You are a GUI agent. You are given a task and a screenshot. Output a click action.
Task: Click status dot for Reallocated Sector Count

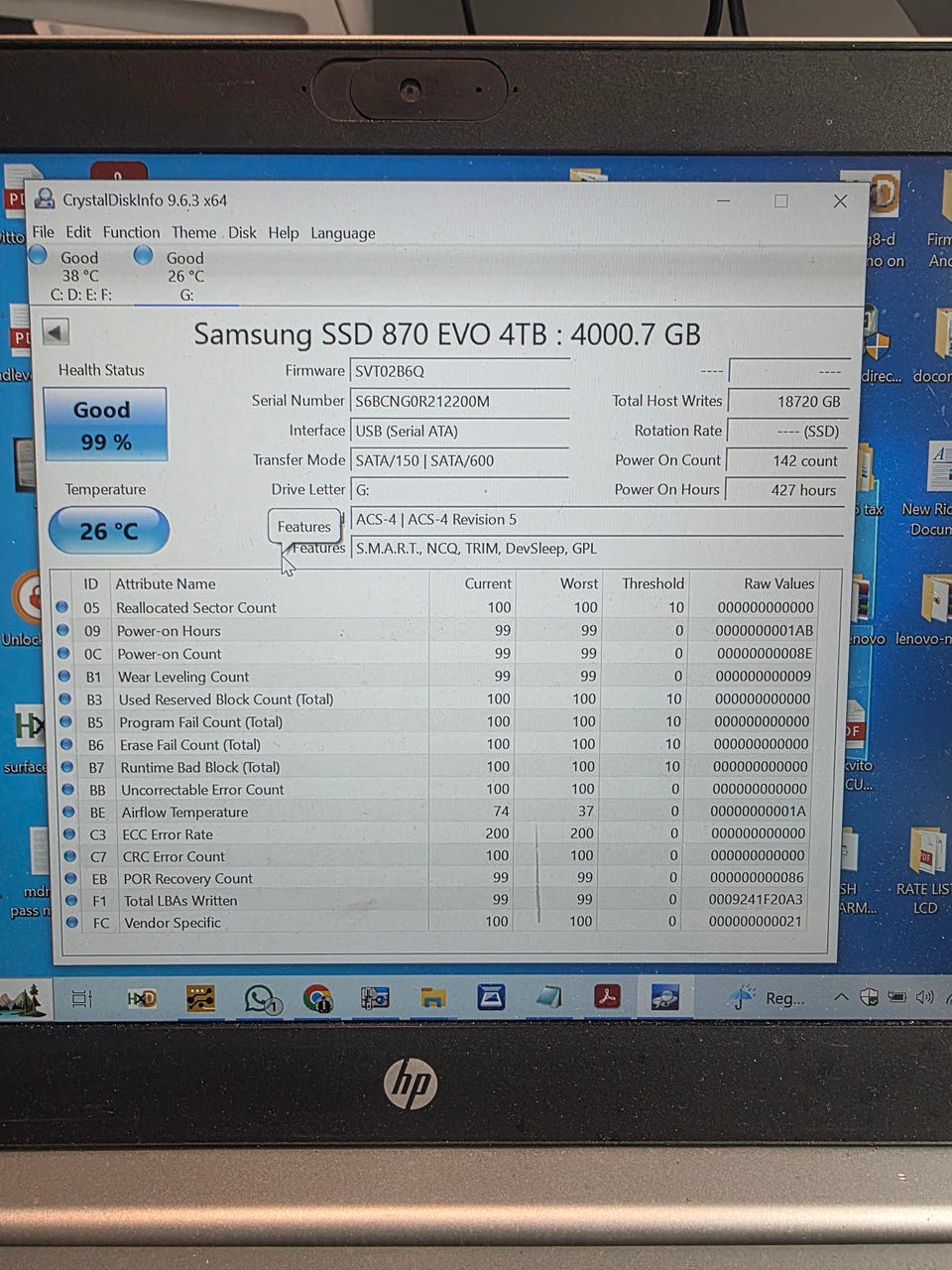[x=62, y=607]
